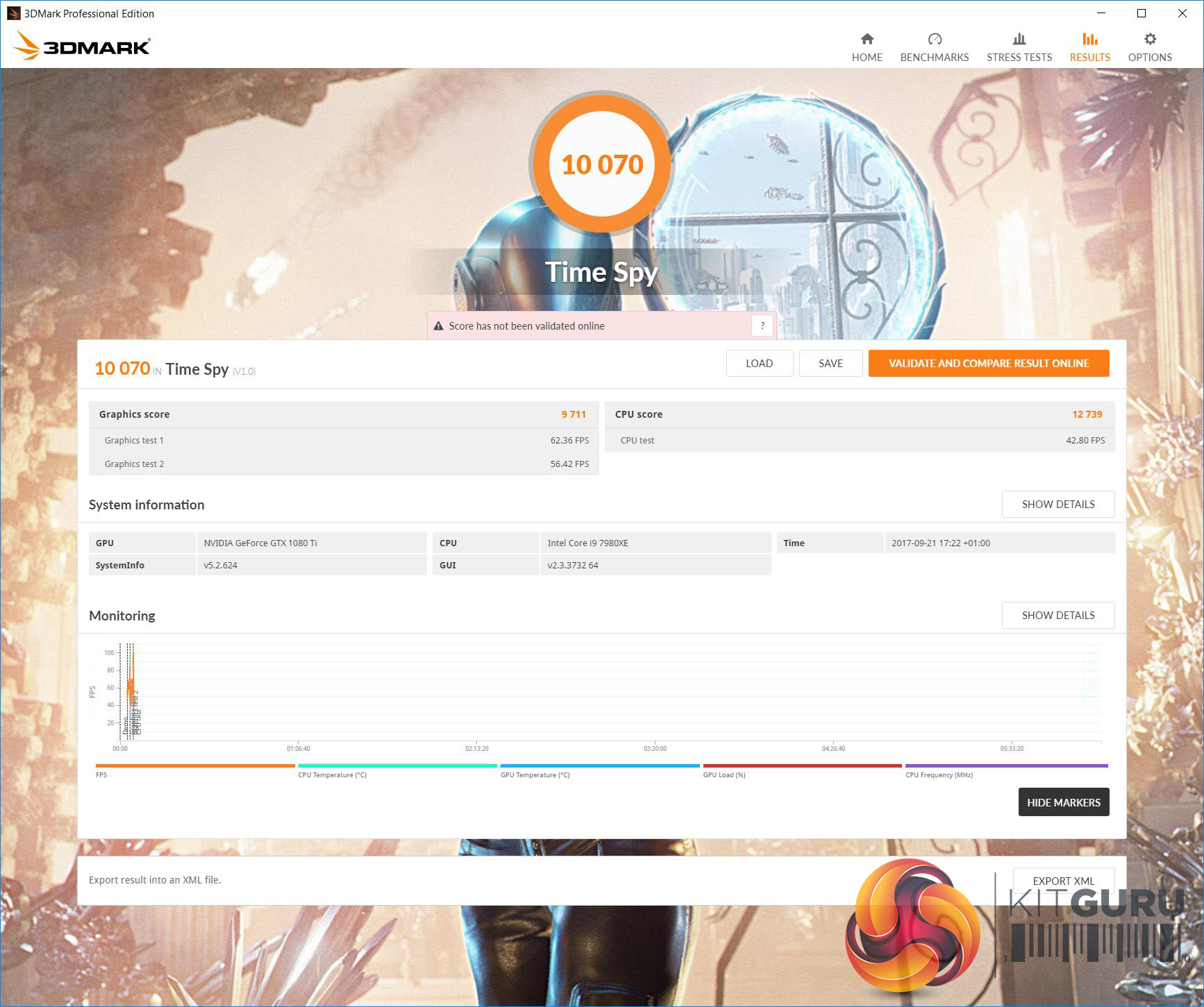This screenshot has height=1007, width=1204.
Task: Show details for System information
Action: [1057, 505]
